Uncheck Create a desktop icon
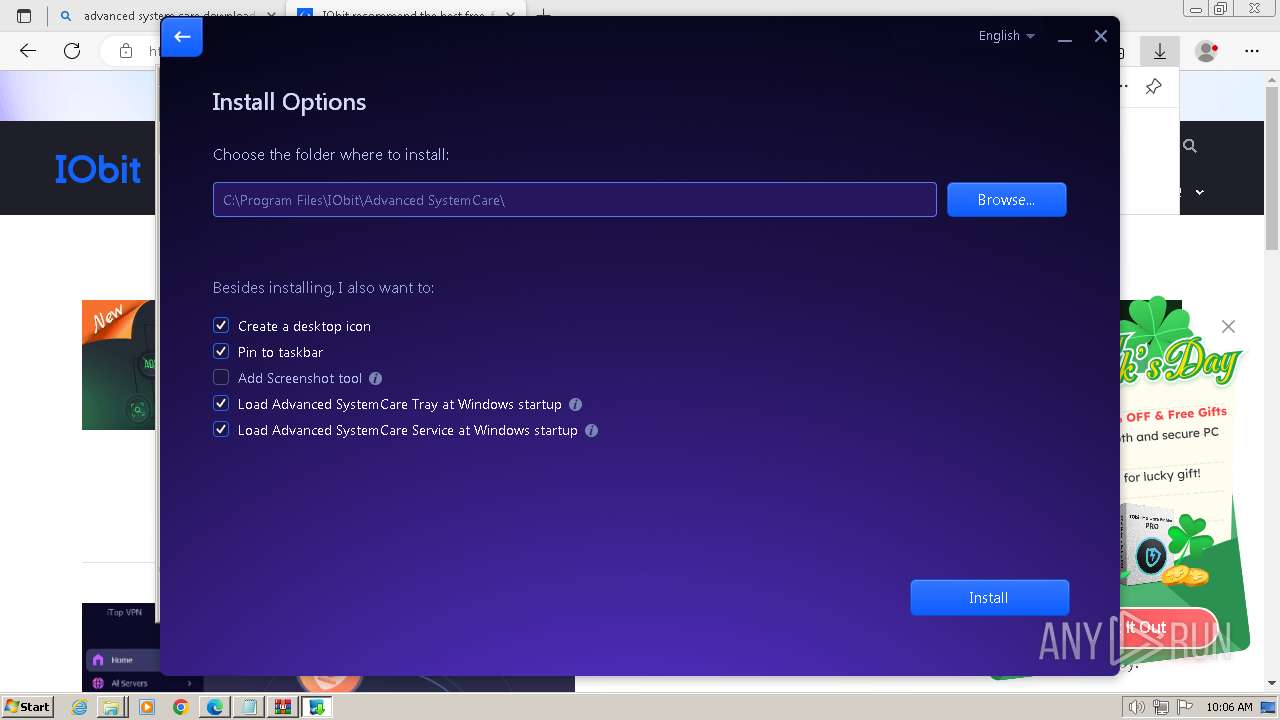The height and width of the screenshot is (720, 1280). click(x=221, y=326)
